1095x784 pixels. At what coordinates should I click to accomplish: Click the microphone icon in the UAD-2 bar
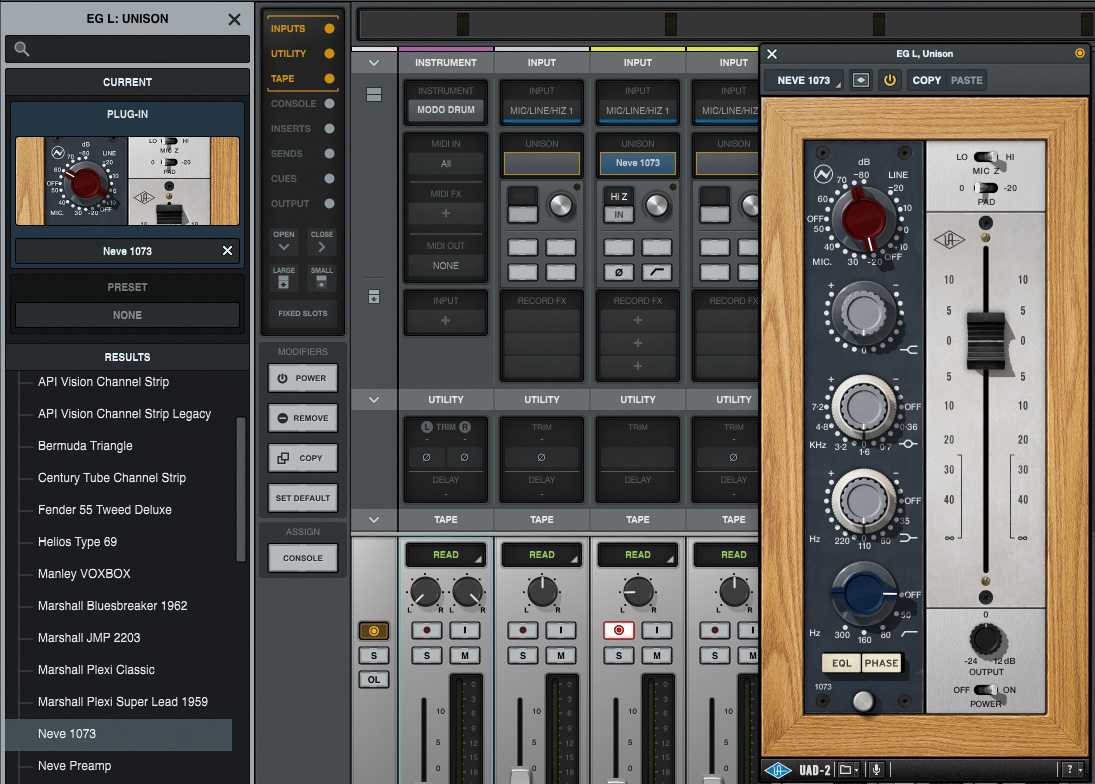click(876, 769)
